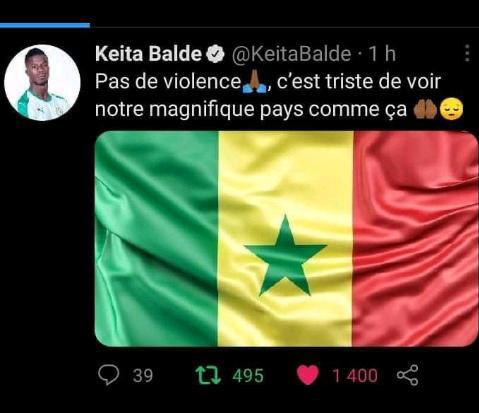Viewport: 479px width, 413px height.
Task: Click the praying hands emoji after violence
Action: [254, 82]
